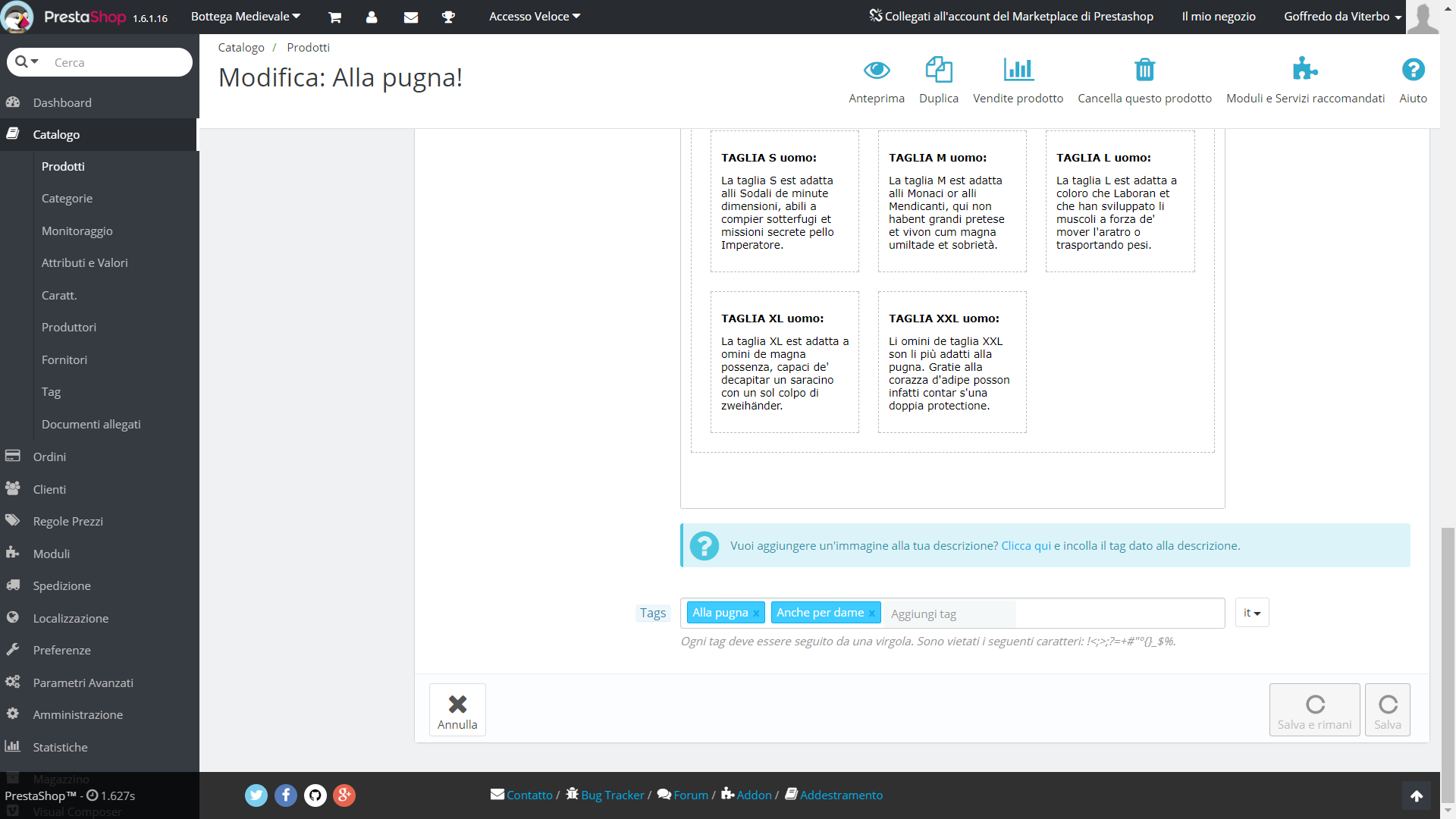Click the Anteprima eye icon
The height and width of the screenshot is (819, 1456).
pyautogui.click(x=877, y=71)
